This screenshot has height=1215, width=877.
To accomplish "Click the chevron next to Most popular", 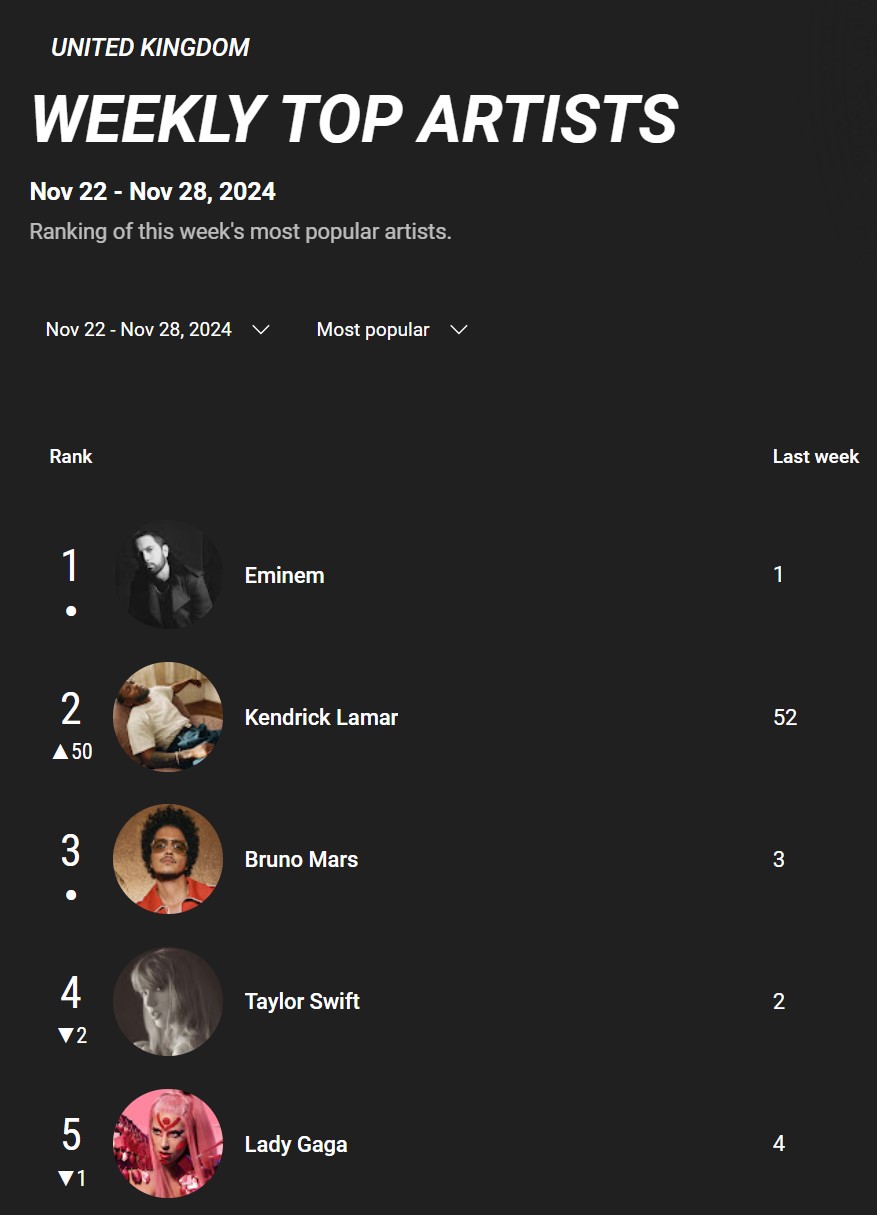I will coord(459,330).
